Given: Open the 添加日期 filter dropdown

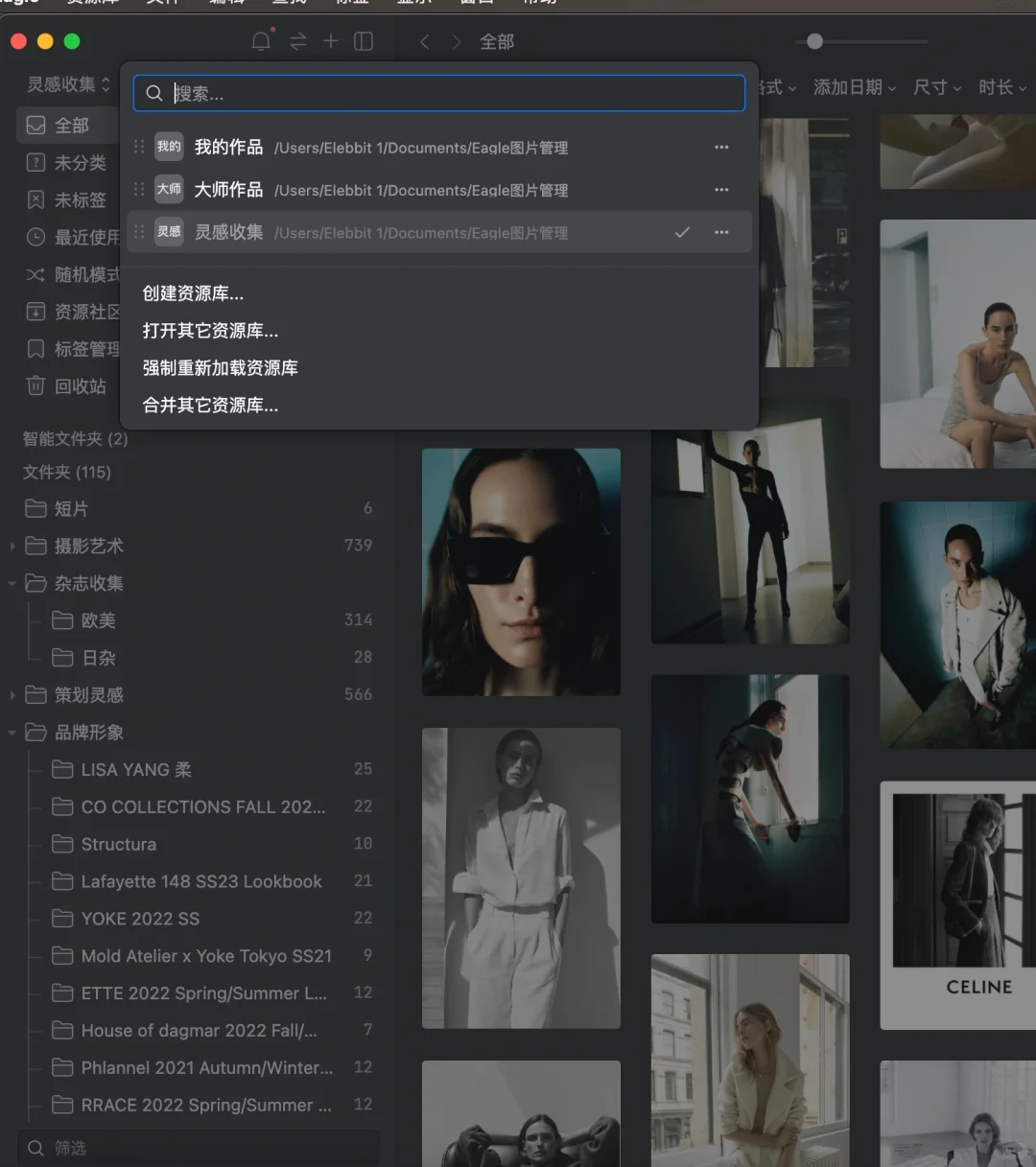Looking at the screenshot, I should (x=848, y=87).
